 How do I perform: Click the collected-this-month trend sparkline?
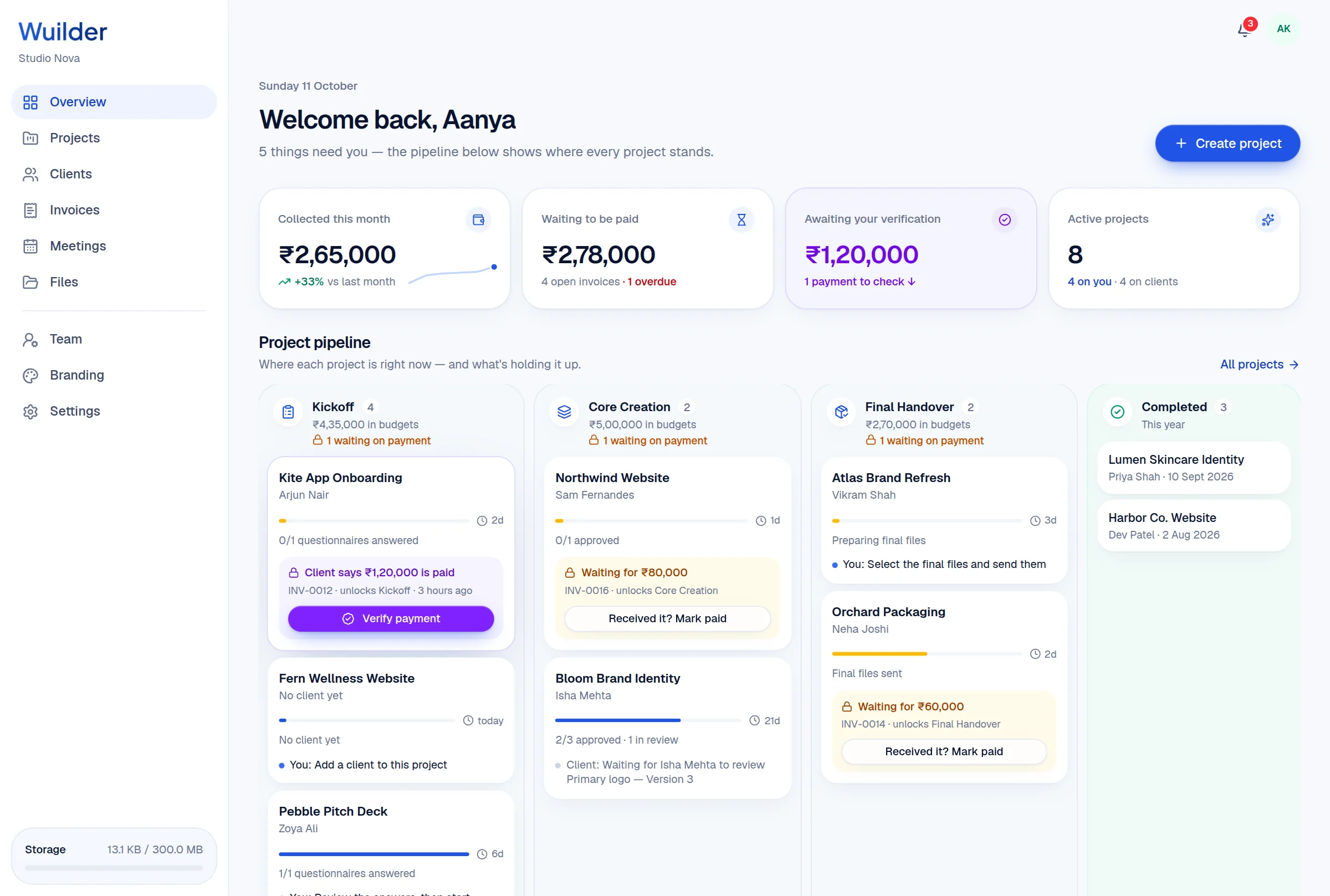[x=452, y=274]
